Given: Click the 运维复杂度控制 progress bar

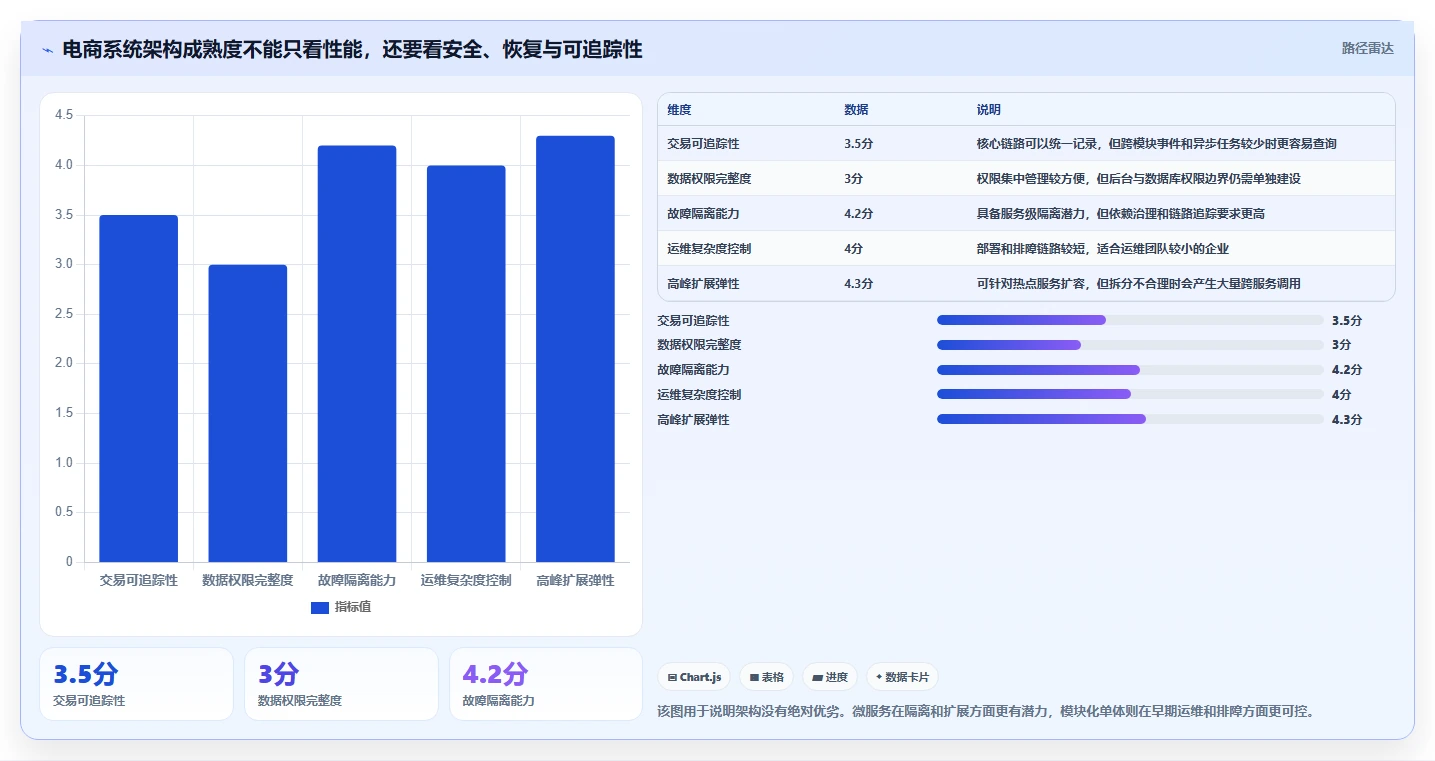Looking at the screenshot, I should tap(1130, 394).
